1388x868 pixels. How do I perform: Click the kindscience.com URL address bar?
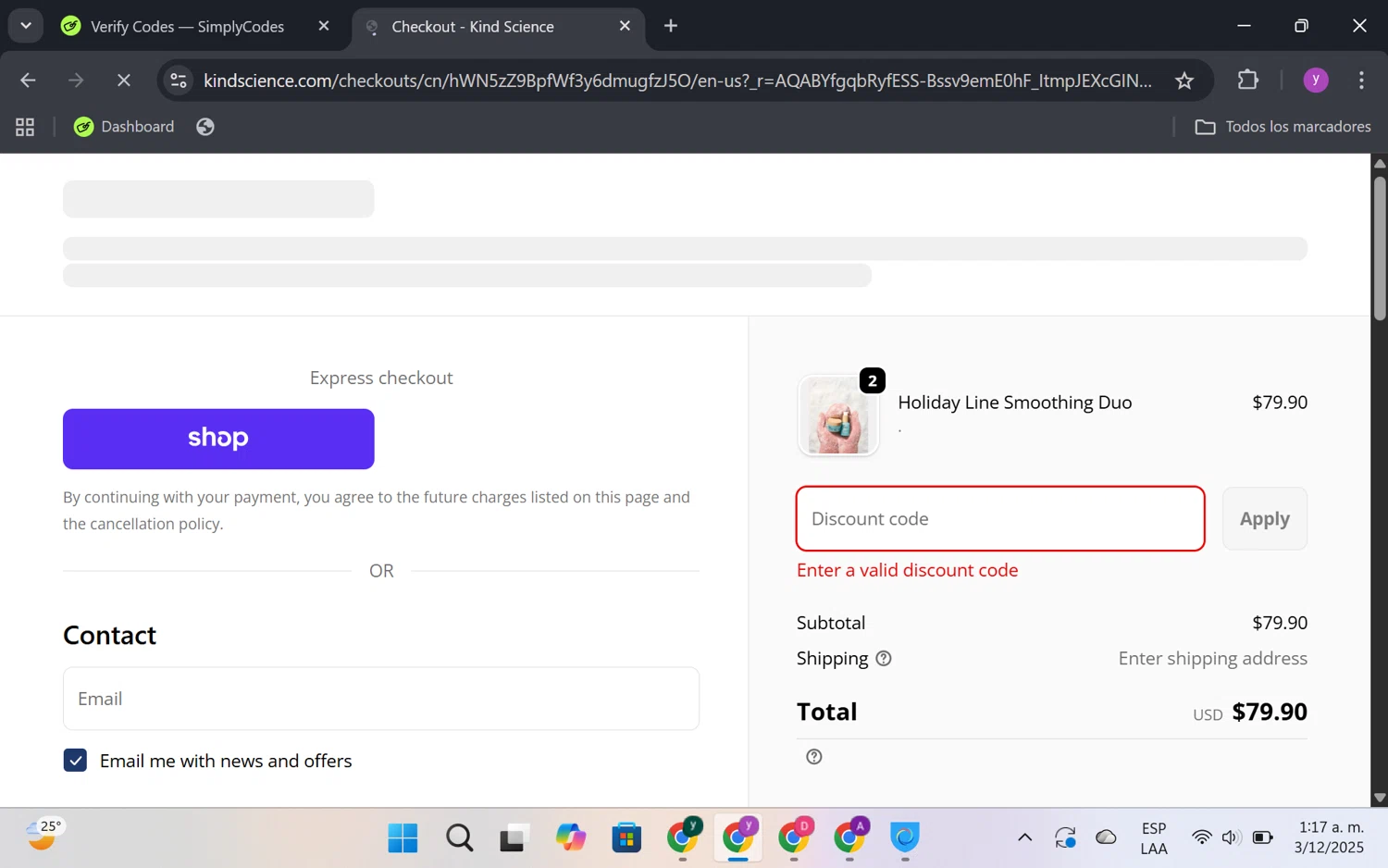coord(677,81)
